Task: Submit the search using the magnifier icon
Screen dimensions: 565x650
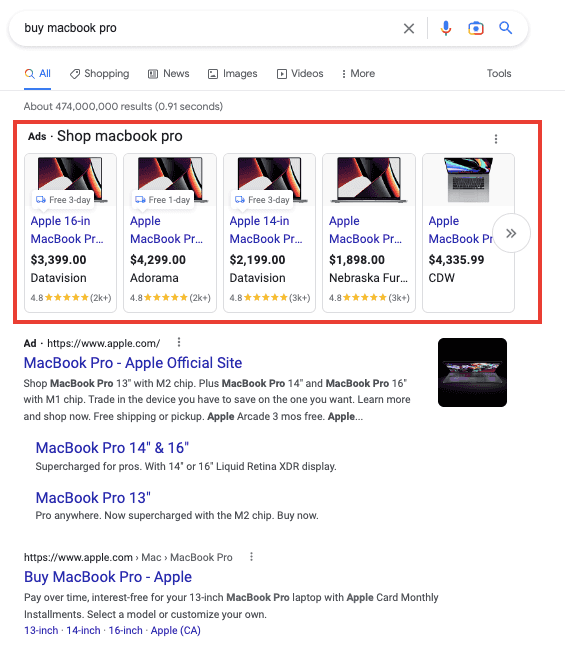Action: click(505, 28)
